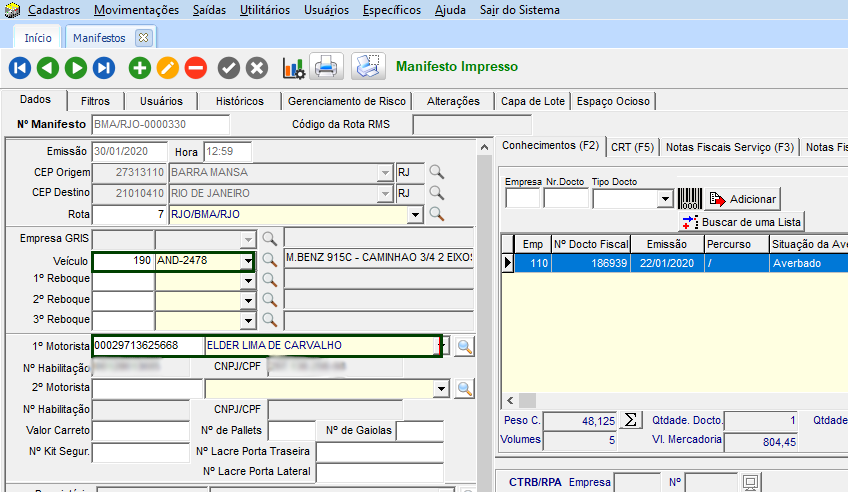
Task: Search vehicle using Veículo magnifier icon
Action: pyautogui.click(x=269, y=261)
